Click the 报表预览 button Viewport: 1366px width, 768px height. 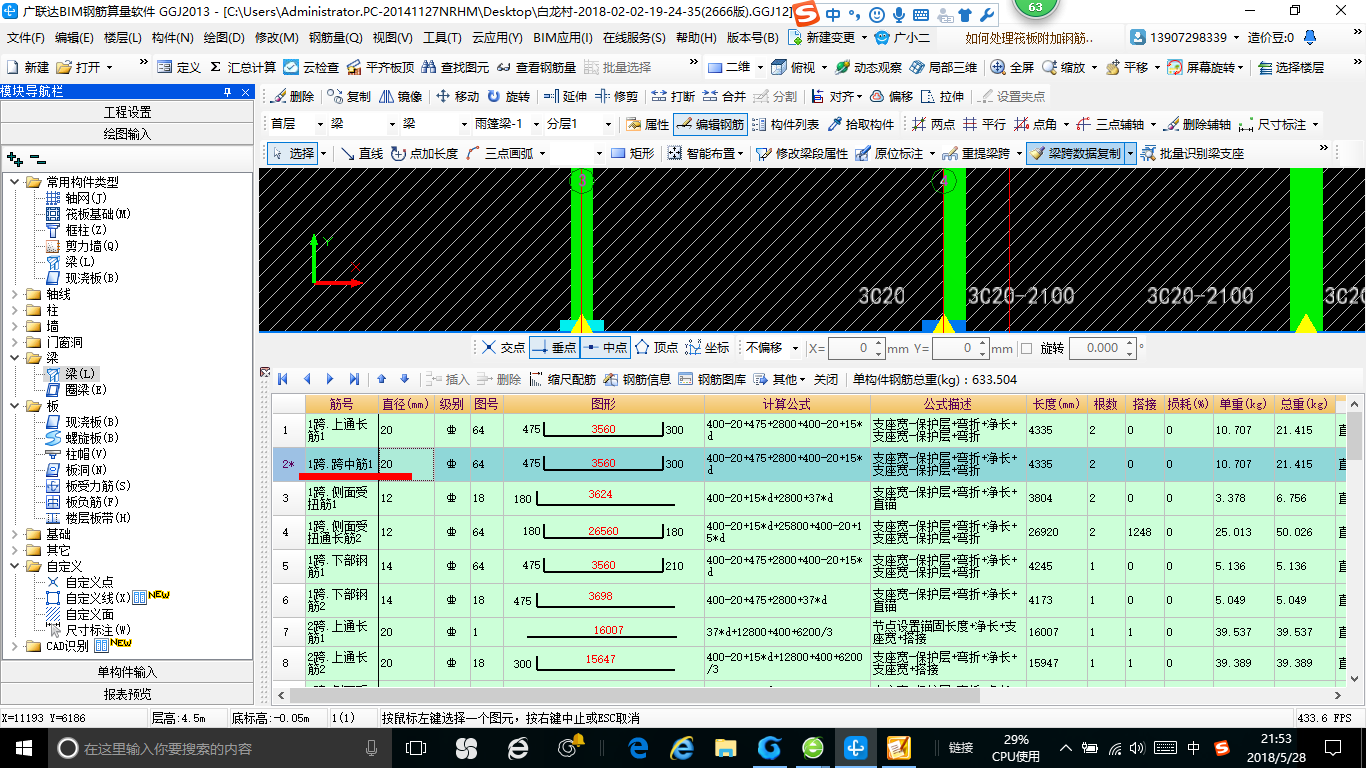coord(127,694)
